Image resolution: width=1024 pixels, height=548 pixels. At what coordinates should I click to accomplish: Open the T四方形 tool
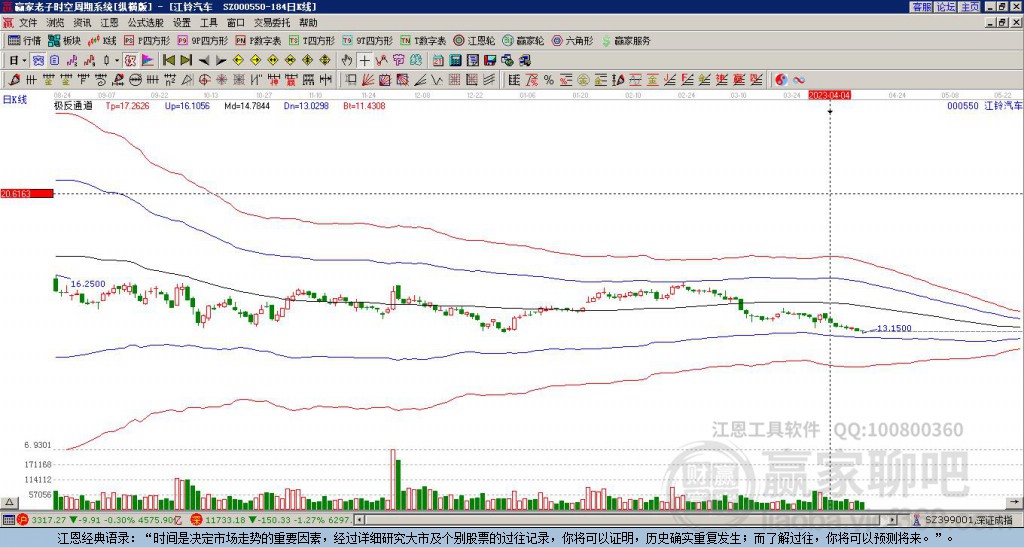[x=312, y=41]
